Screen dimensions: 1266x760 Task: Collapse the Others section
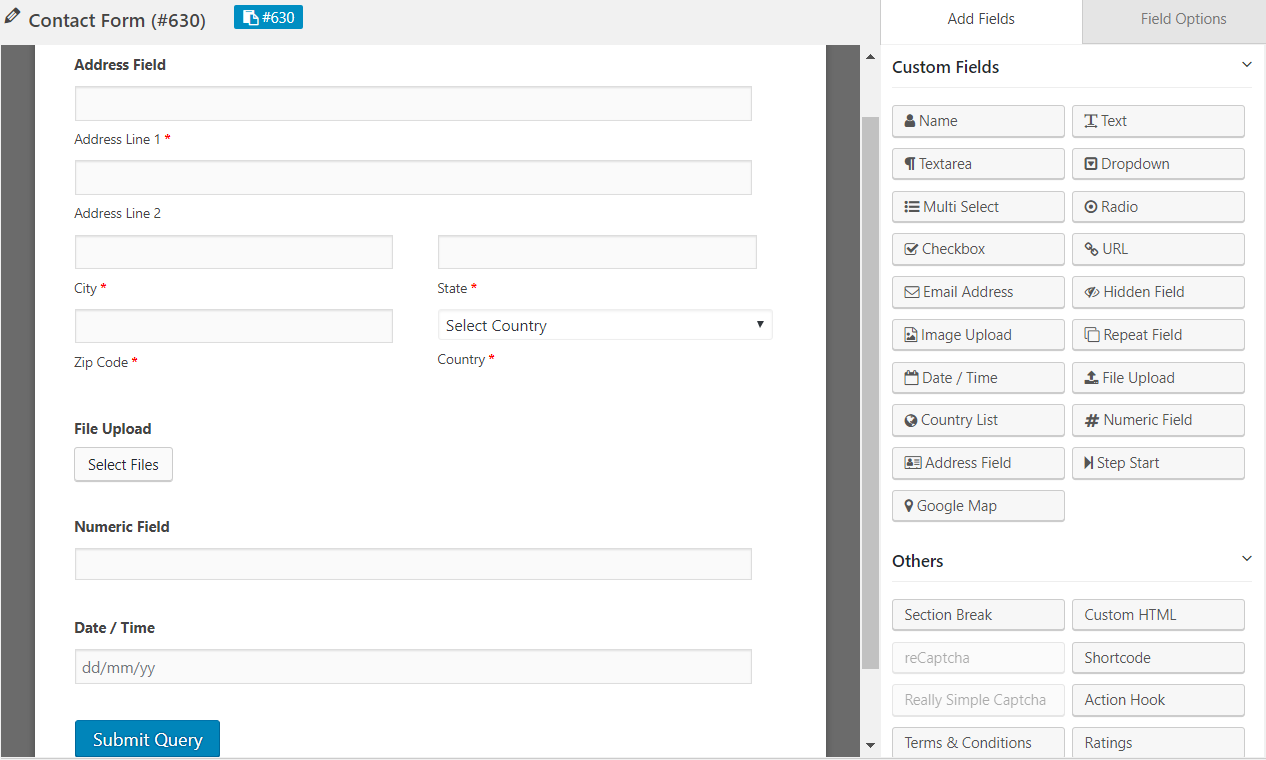1246,559
